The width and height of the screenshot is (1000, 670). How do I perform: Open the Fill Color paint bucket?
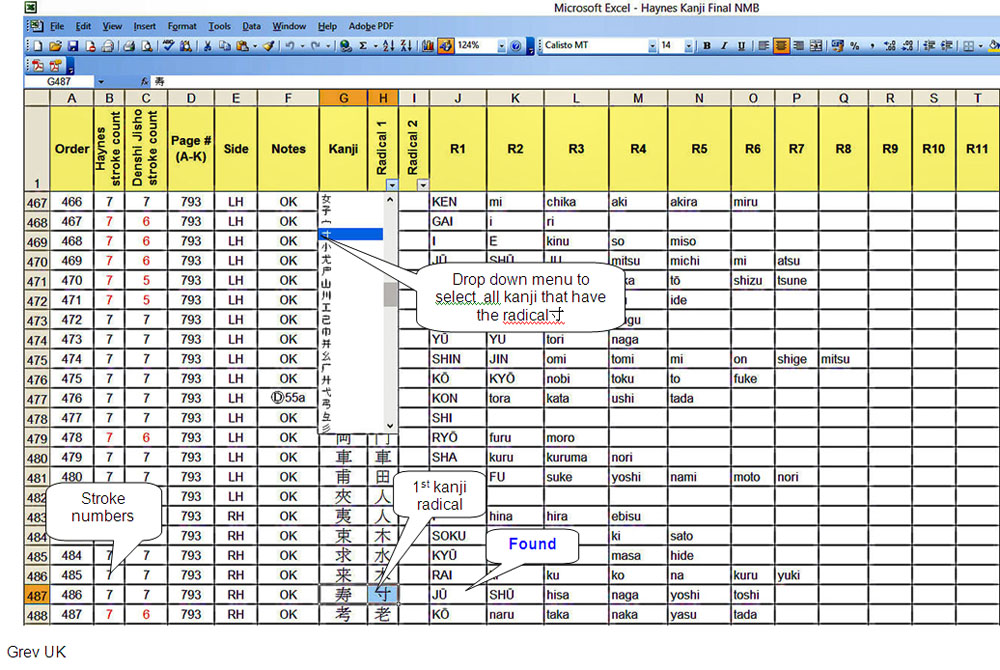point(993,46)
